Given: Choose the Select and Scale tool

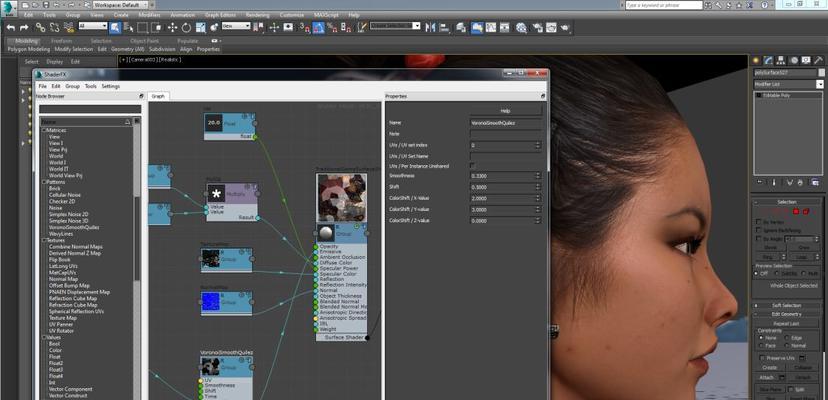Looking at the screenshot, I should [201, 27].
